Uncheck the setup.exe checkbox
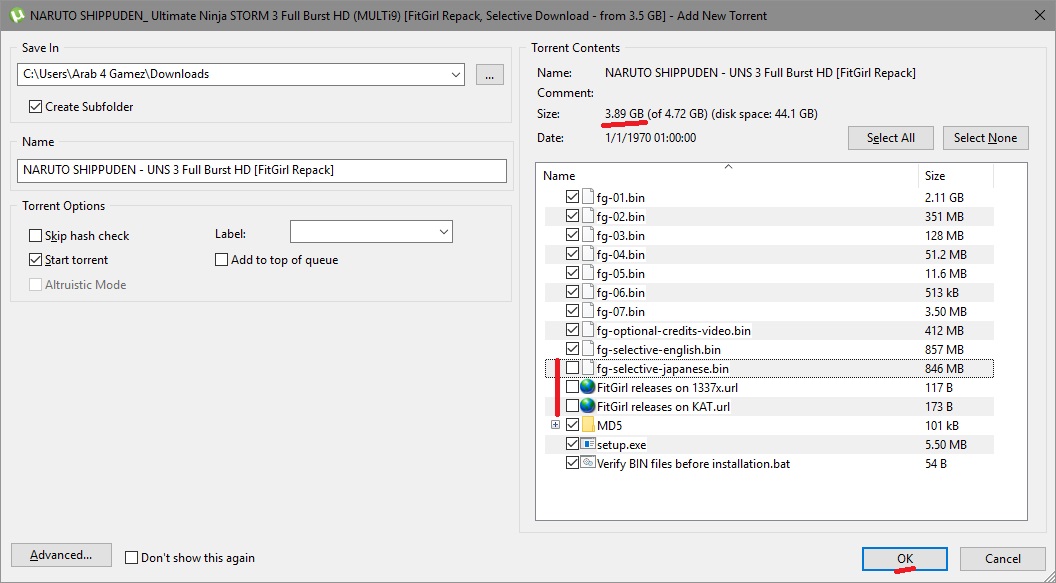The image size is (1056, 583). tap(572, 444)
